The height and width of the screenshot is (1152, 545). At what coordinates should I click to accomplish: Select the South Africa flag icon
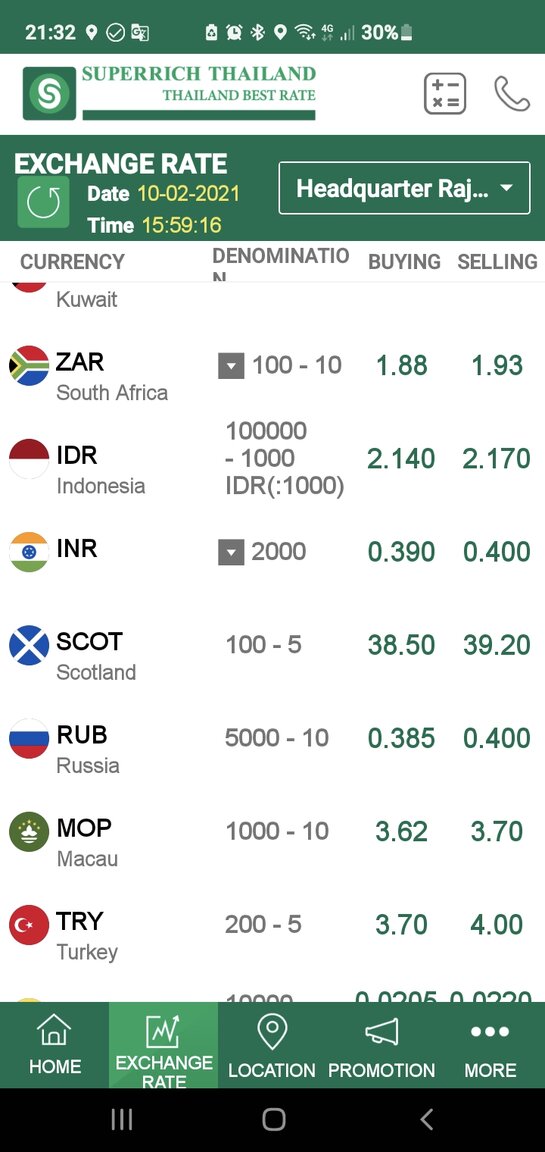29,365
